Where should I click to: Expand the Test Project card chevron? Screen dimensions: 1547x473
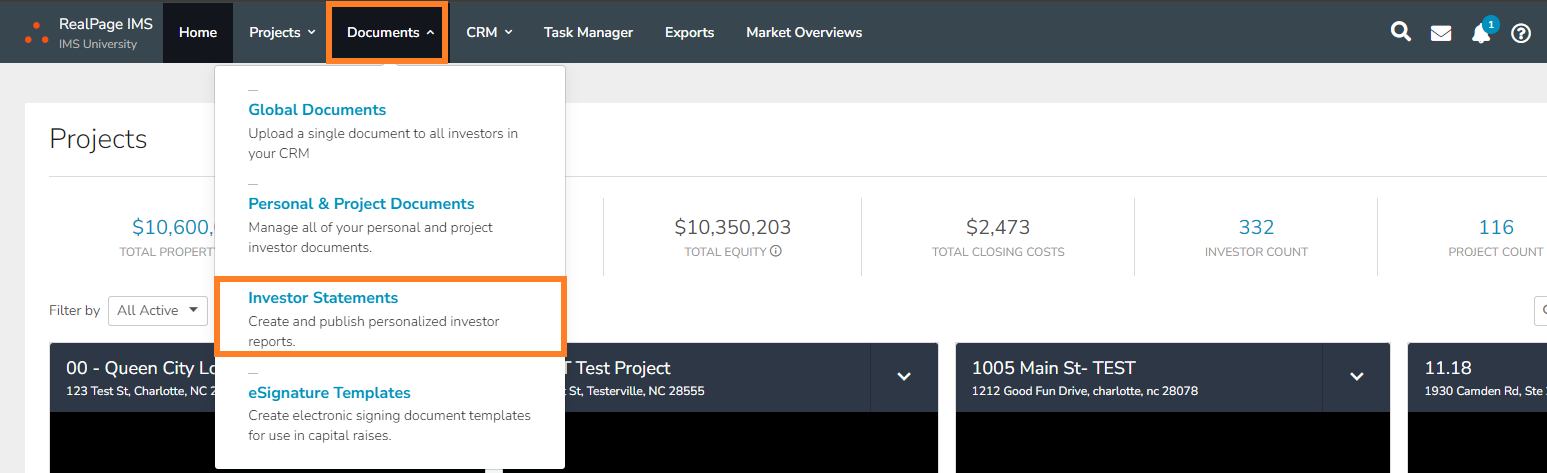(904, 376)
